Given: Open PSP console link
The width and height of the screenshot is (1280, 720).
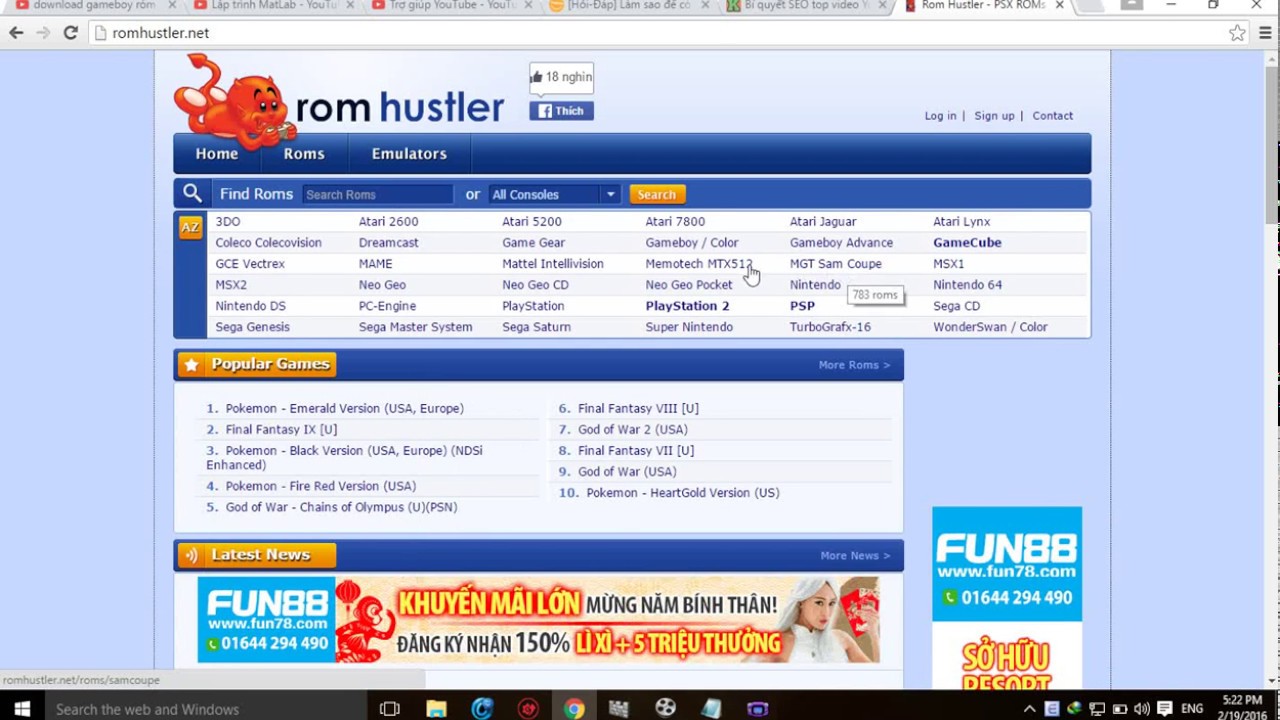Looking at the screenshot, I should tap(802, 306).
